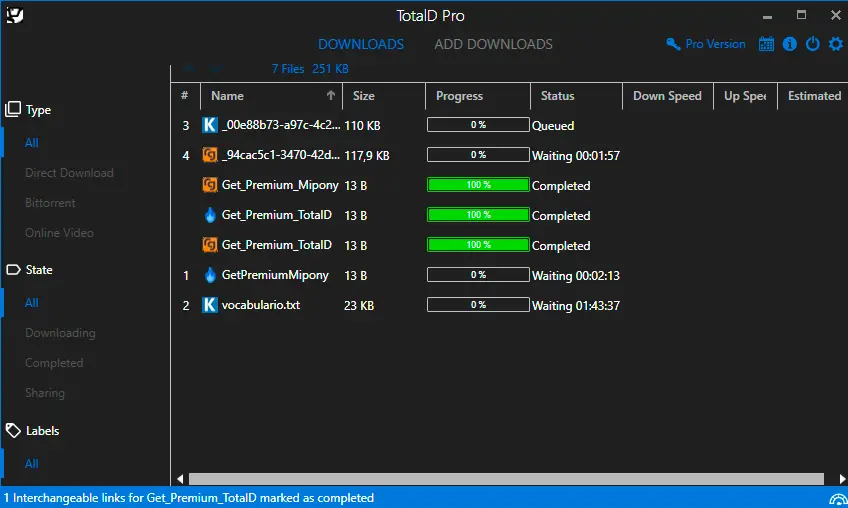Sort by the Up Speed column header
The image size is (848, 508).
pos(745,96)
